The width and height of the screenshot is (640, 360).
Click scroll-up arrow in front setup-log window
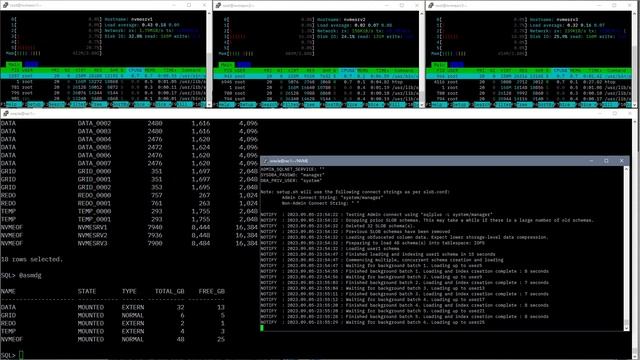point(627,169)
